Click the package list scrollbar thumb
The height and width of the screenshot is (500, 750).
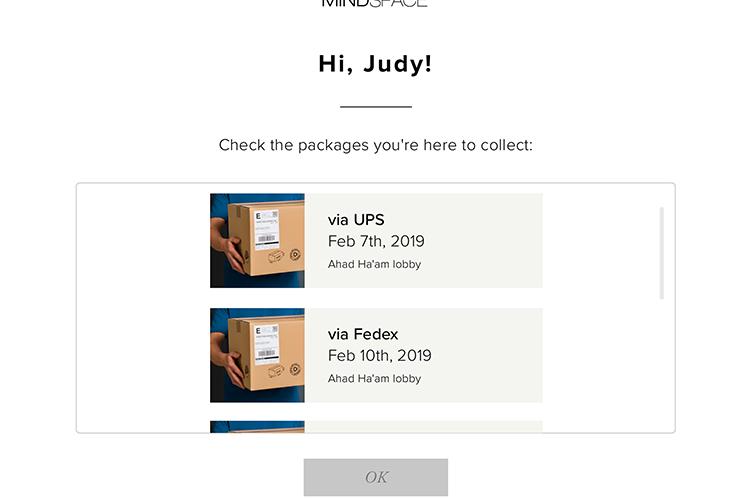coord(662,253)
